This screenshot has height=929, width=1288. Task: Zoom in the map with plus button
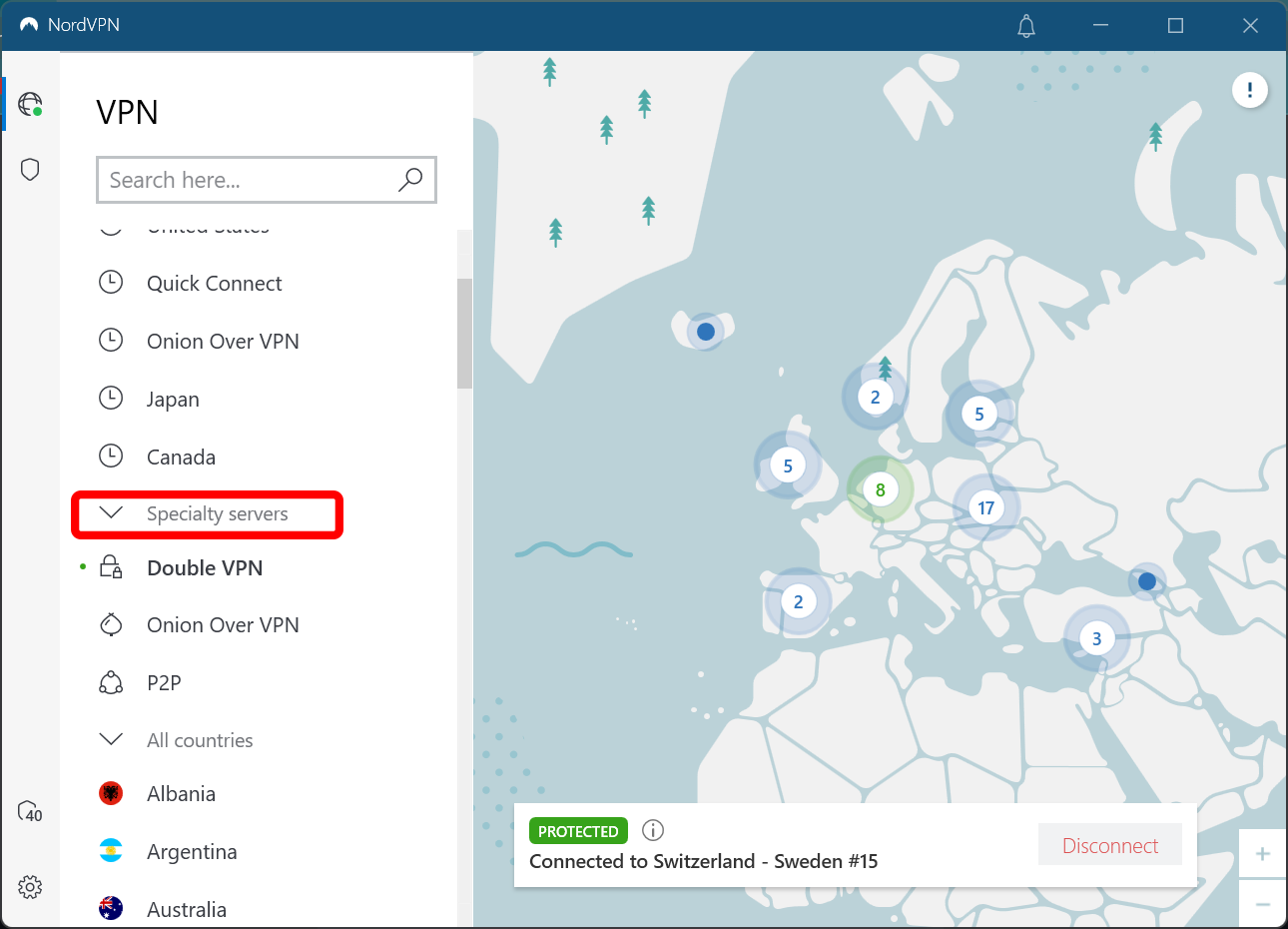tap(1263, 854)
